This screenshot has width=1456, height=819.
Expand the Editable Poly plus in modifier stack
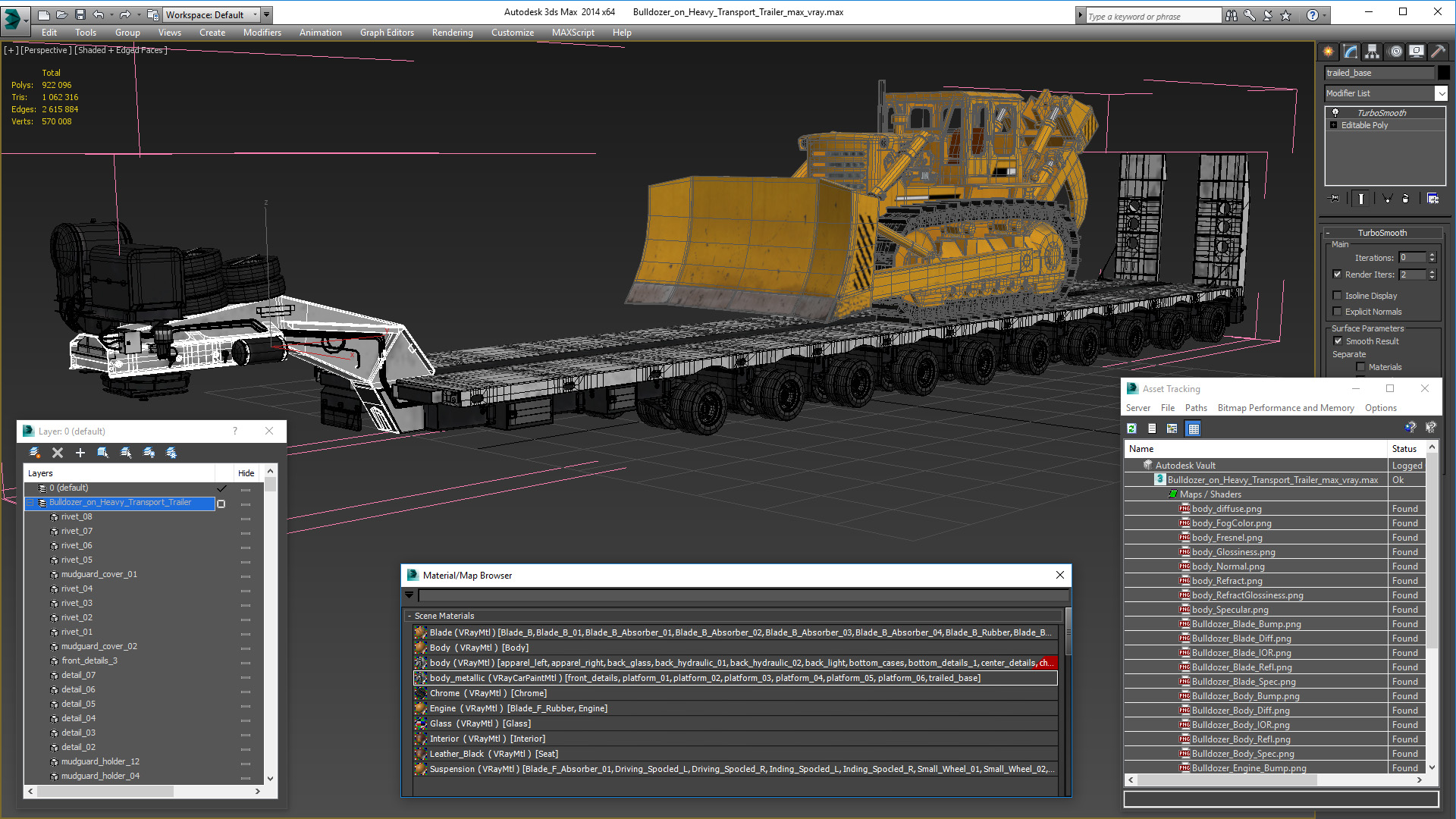[x=1334, y=125]
